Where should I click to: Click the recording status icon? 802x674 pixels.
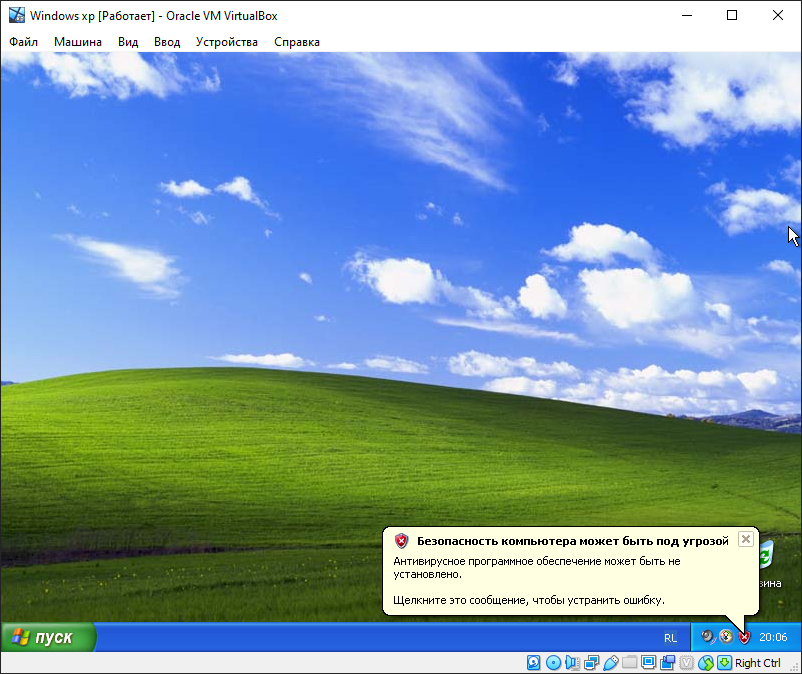coord(667,663)
